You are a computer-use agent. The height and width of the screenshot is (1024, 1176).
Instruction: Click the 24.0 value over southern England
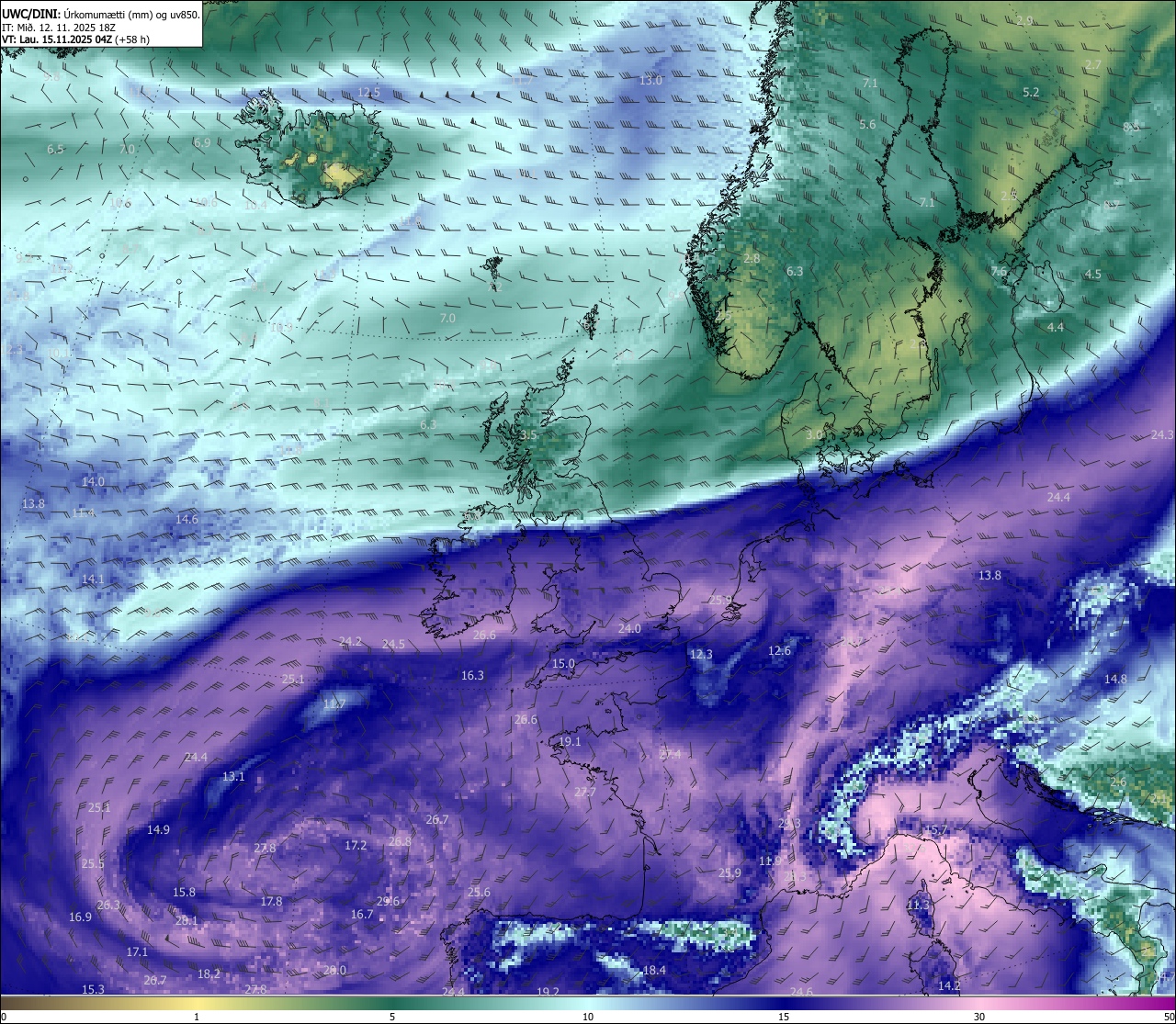629,629
